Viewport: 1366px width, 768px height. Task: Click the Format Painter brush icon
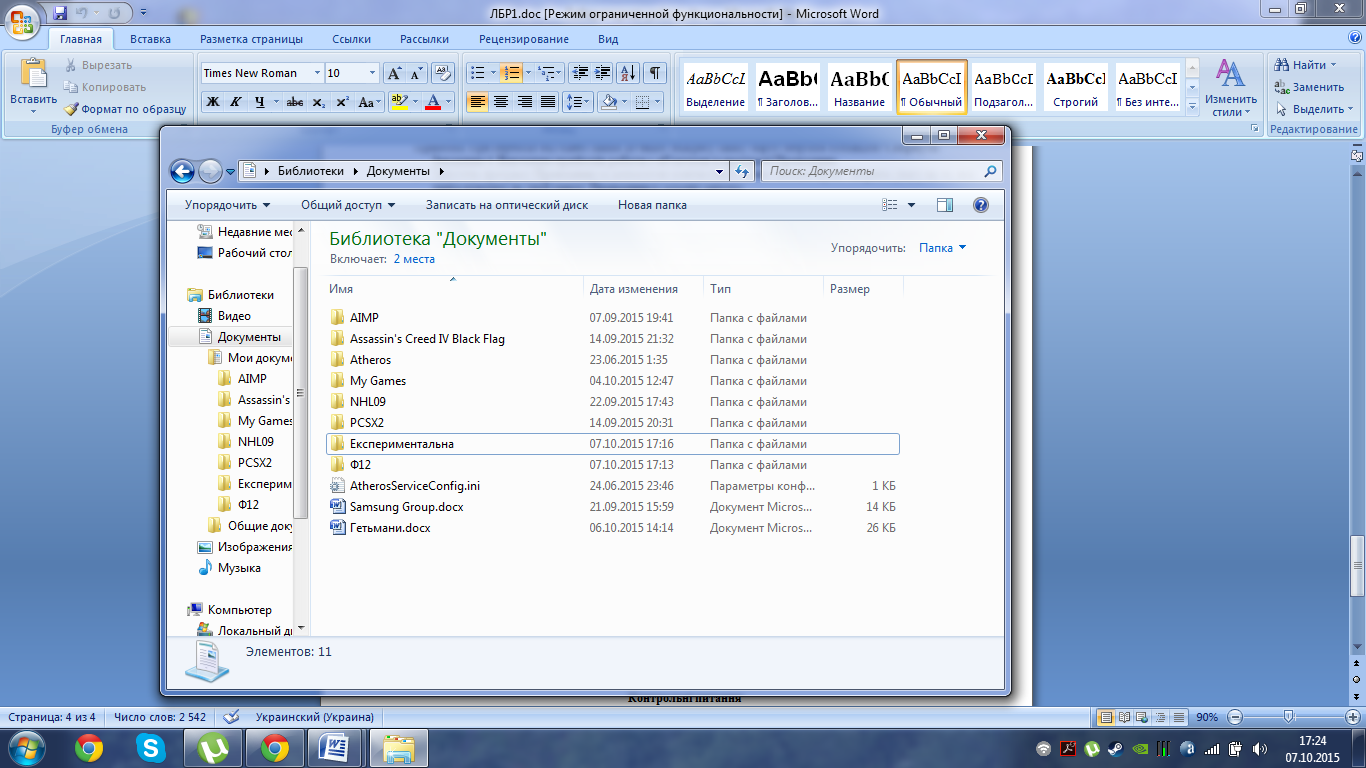72,109
